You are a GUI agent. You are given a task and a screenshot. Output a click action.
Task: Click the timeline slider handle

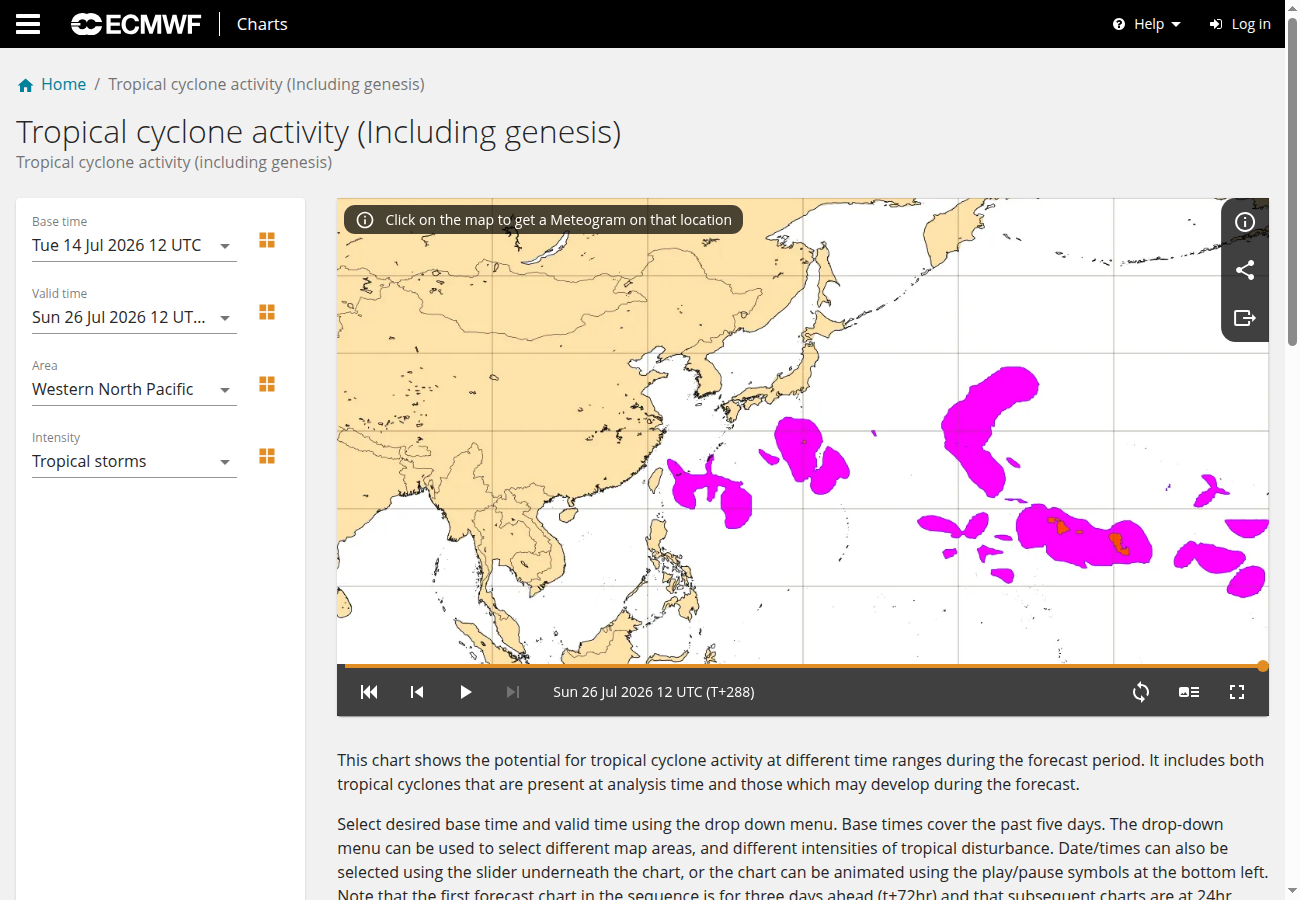(x=1263, y=666)
